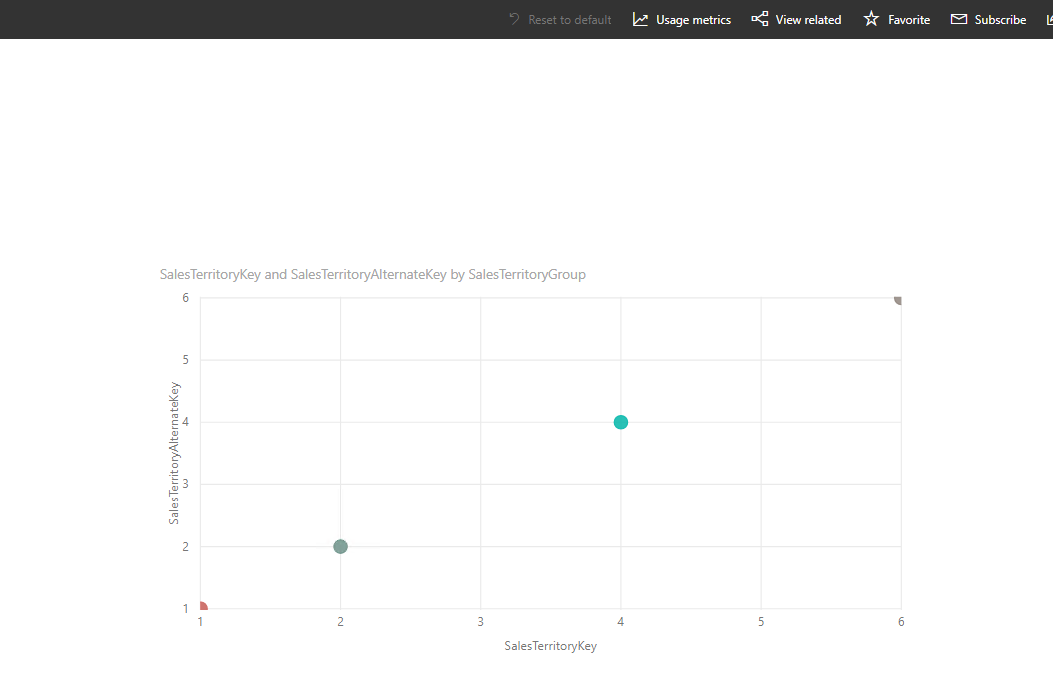Click y-axis tick label 2
The width and height of the screenshot is (1053, 697).
click(185, 547)
